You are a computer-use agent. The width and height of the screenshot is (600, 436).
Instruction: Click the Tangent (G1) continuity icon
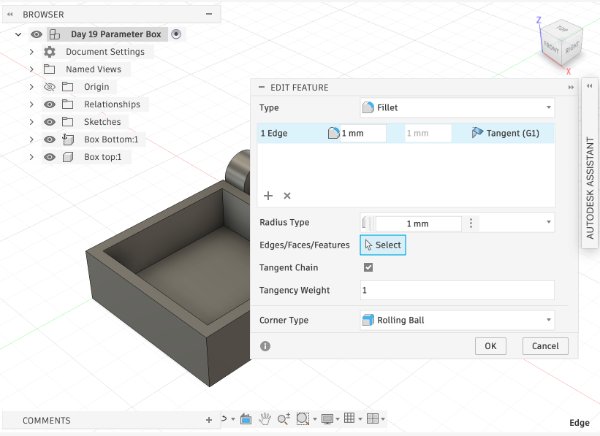tap(477, 133)
